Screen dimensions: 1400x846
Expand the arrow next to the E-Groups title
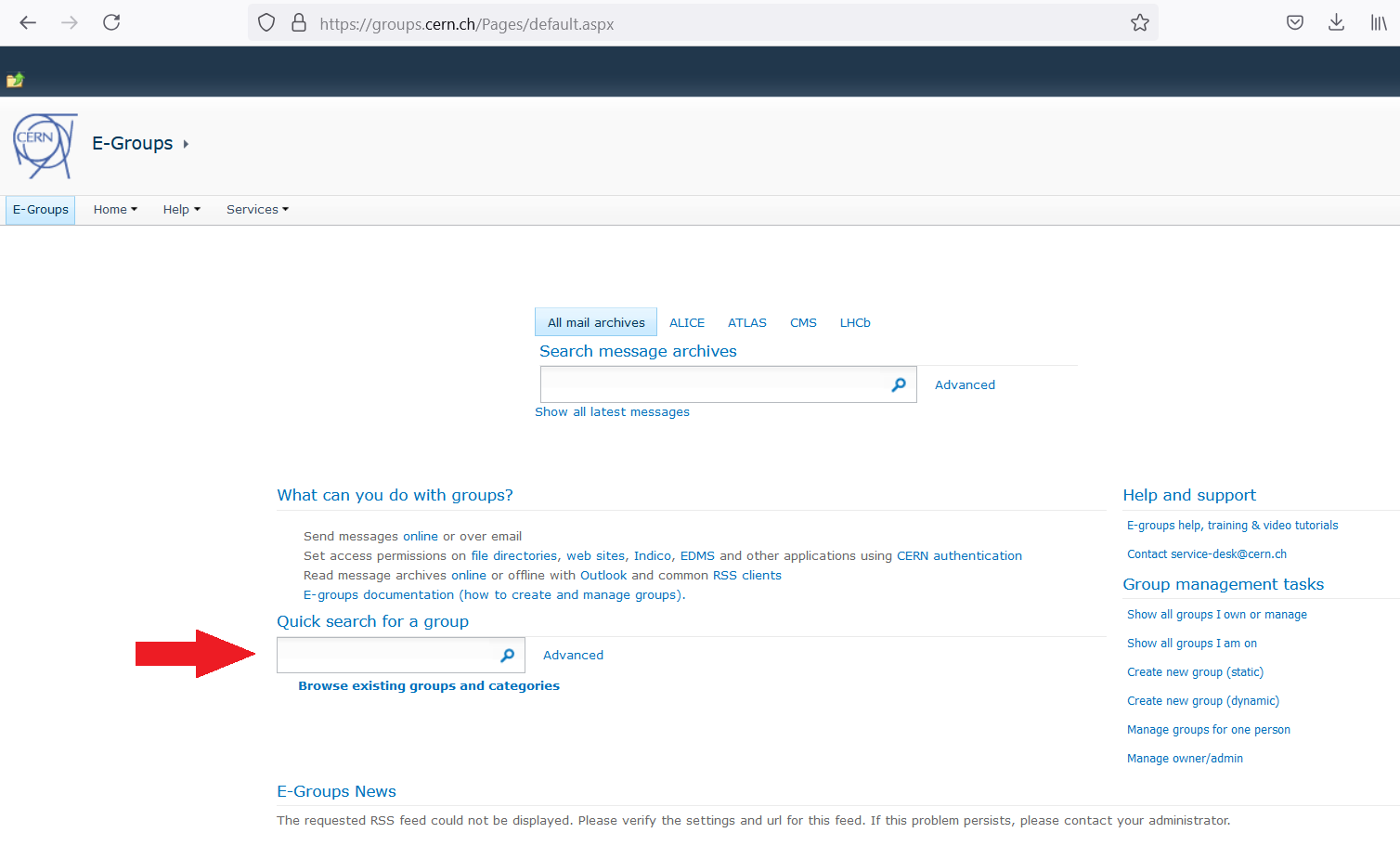(186, 144)
